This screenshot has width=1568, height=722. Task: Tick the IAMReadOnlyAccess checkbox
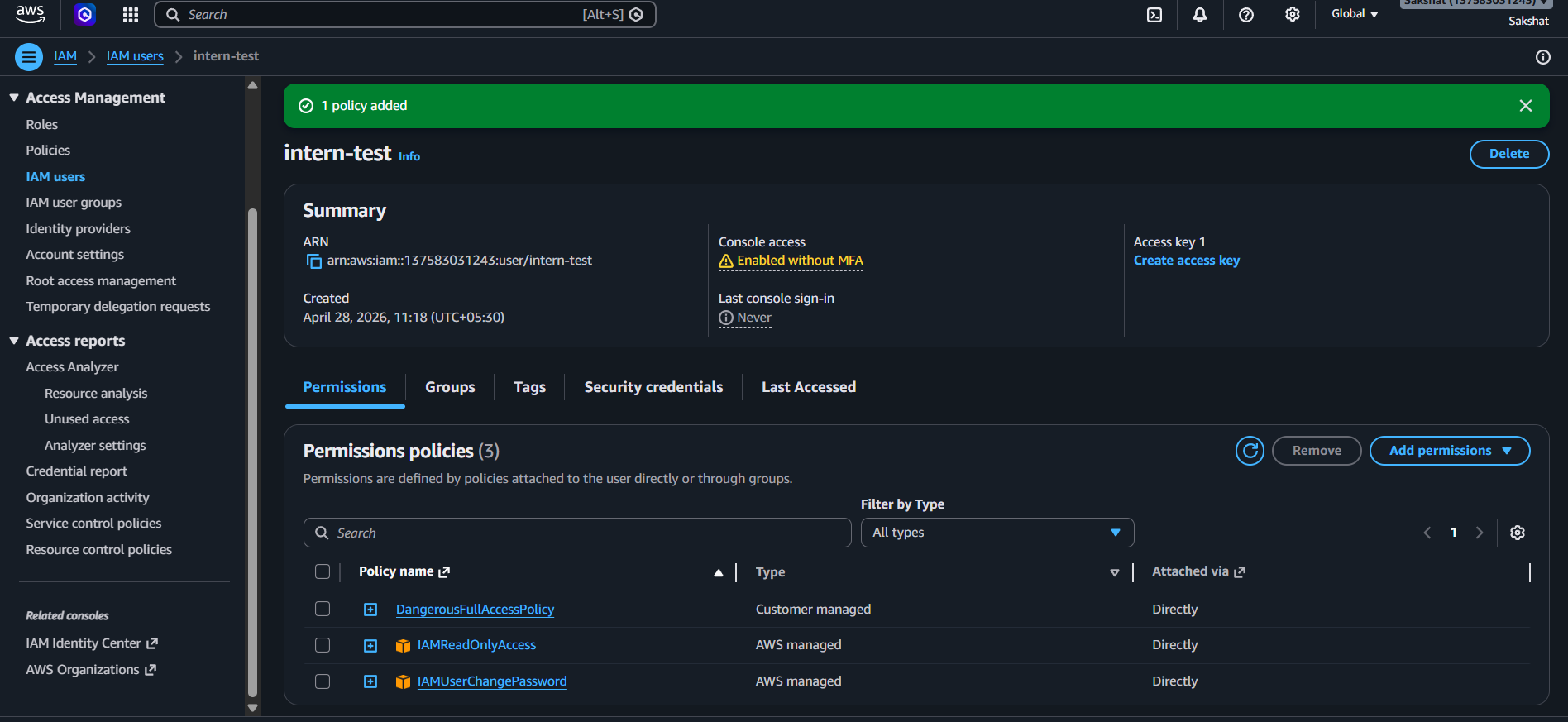point(323,645)
